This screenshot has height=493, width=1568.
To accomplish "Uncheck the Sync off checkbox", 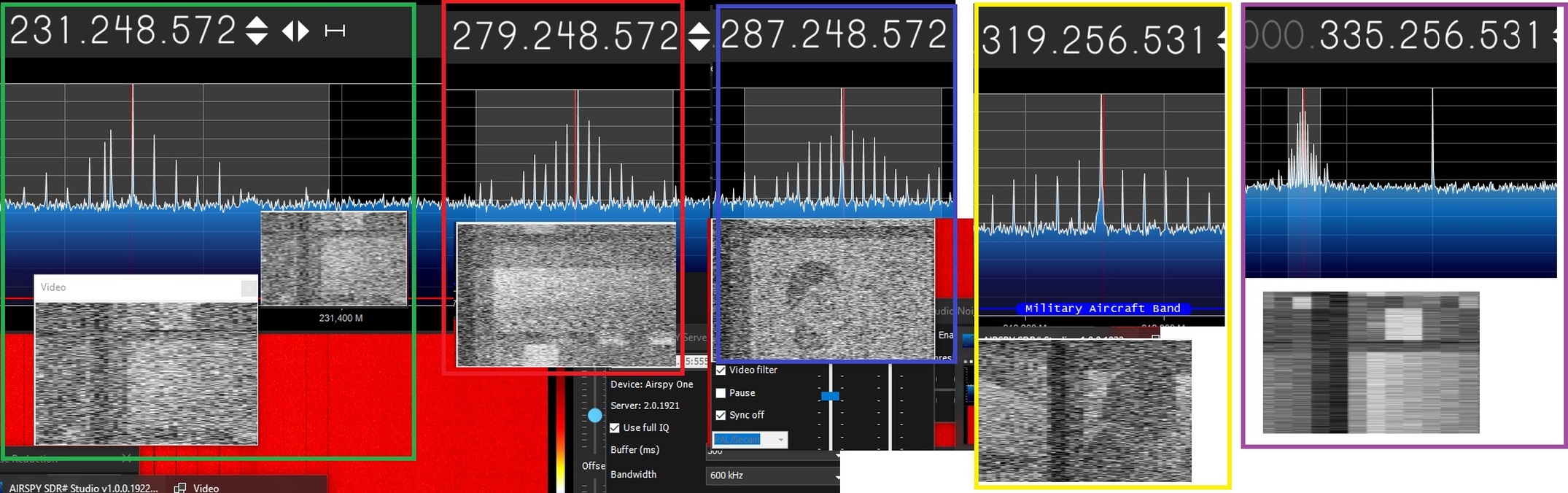I will (721, 416).
